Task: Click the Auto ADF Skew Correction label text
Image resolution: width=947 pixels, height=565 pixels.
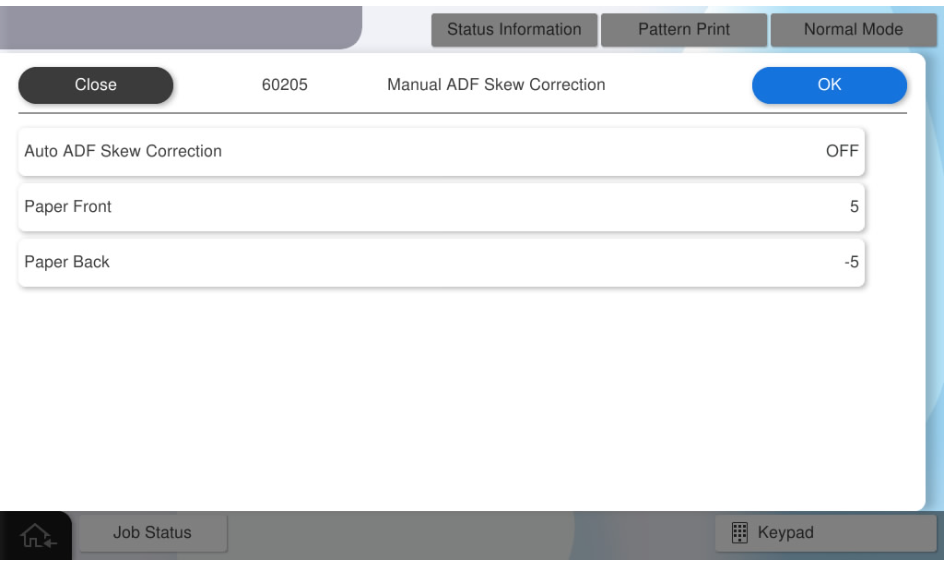Action: [123, 152]
